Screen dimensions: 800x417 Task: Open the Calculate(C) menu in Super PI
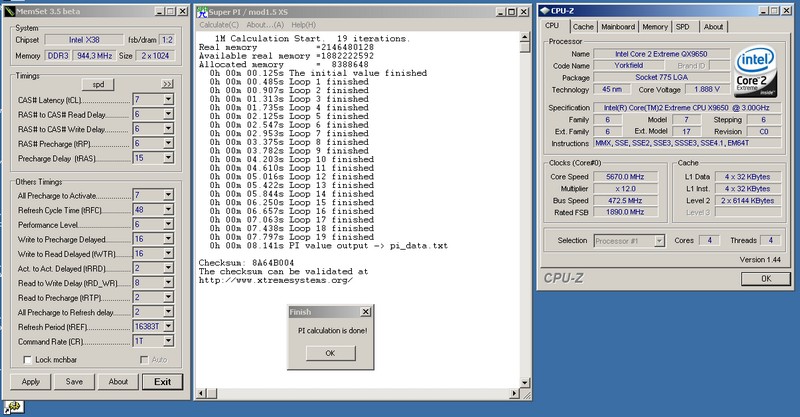tap(219, 24)
